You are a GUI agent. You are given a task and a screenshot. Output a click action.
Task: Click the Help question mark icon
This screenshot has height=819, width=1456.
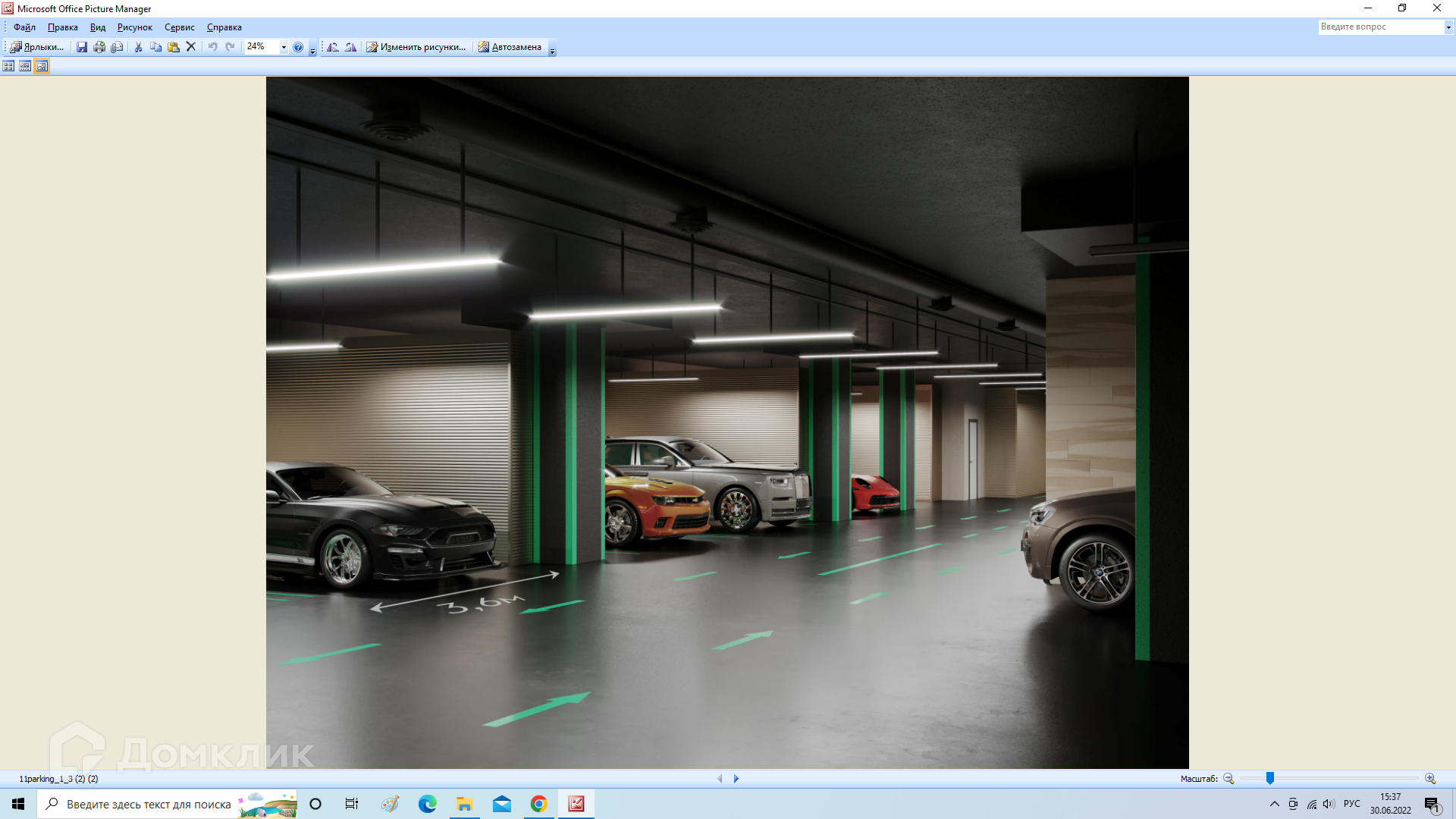tap(298, 47)
